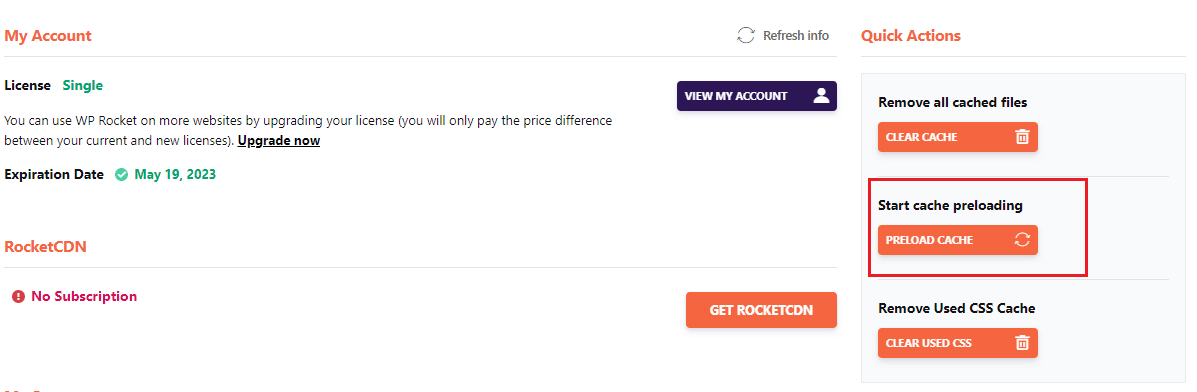Click the Refresh info text link

[795, 35]
